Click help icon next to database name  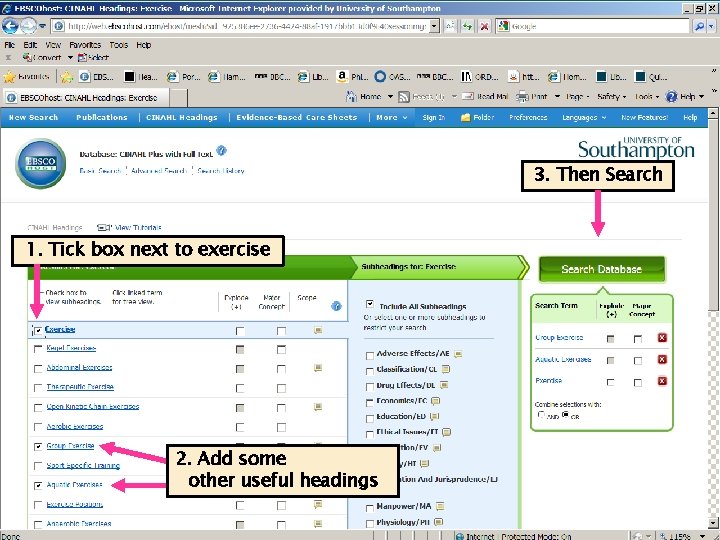click(x=221, y=151)
